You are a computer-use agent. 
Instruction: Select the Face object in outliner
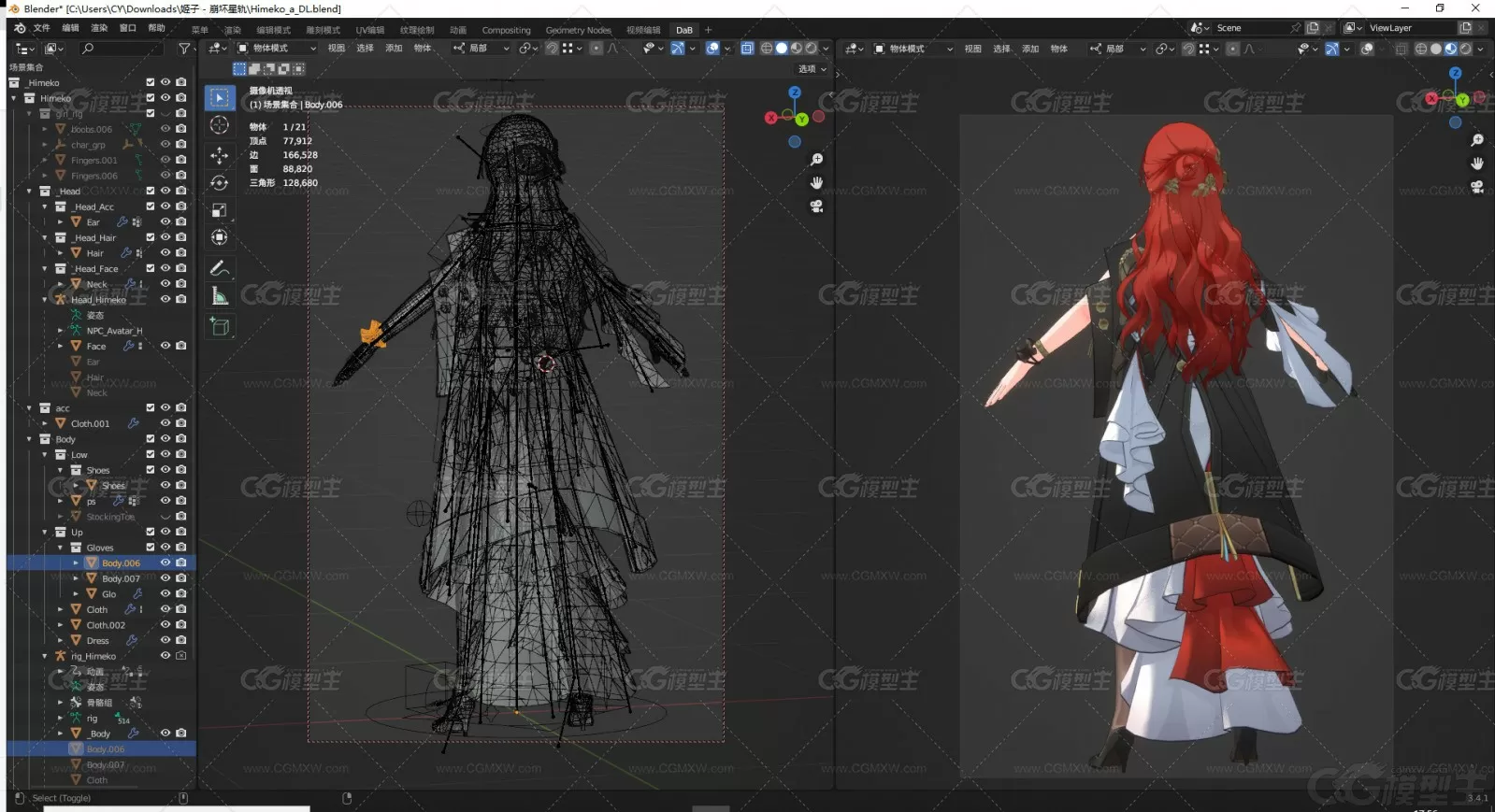click(96, 347)
